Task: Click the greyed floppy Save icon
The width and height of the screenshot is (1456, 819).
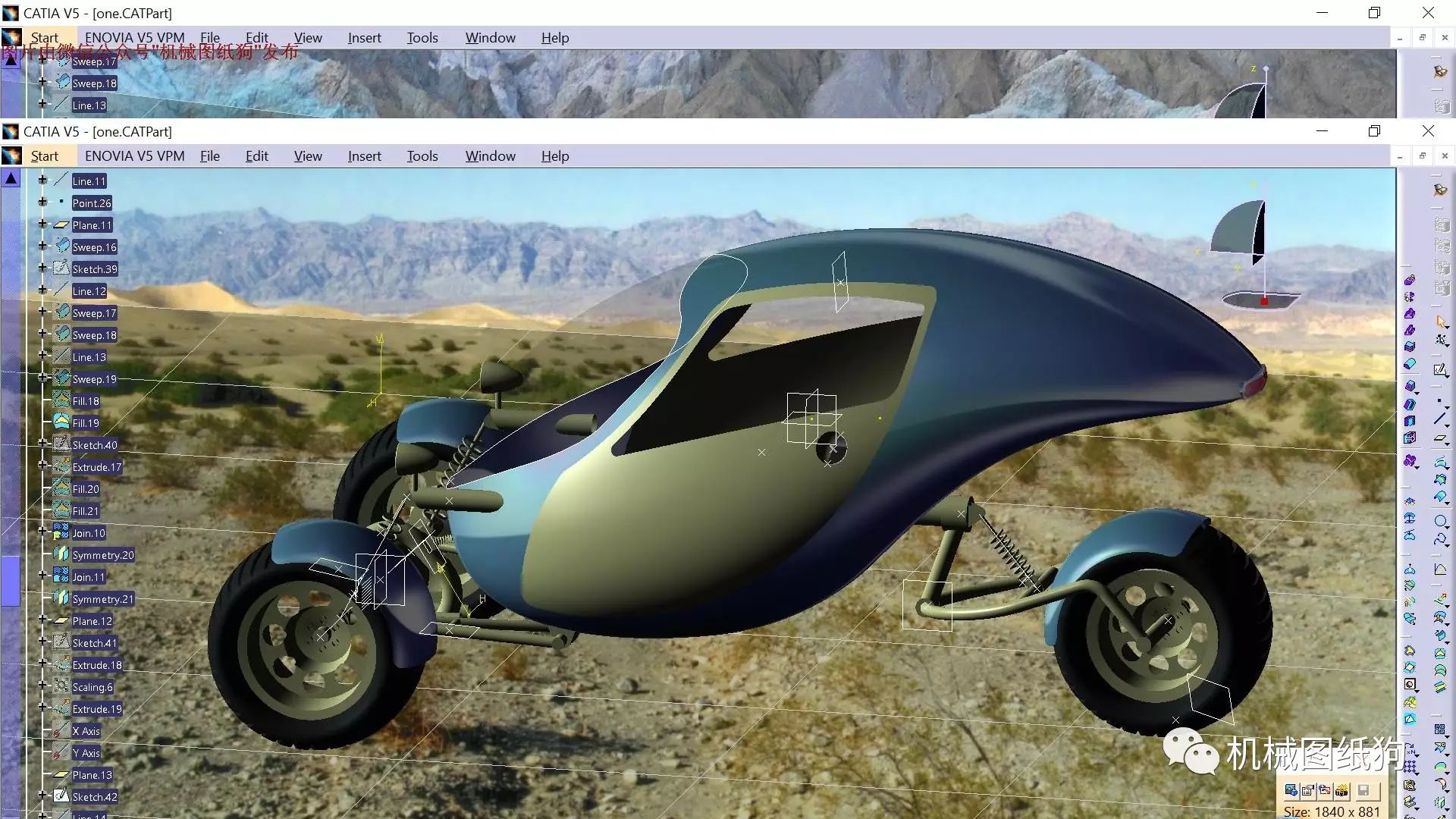Action: 1363,791
